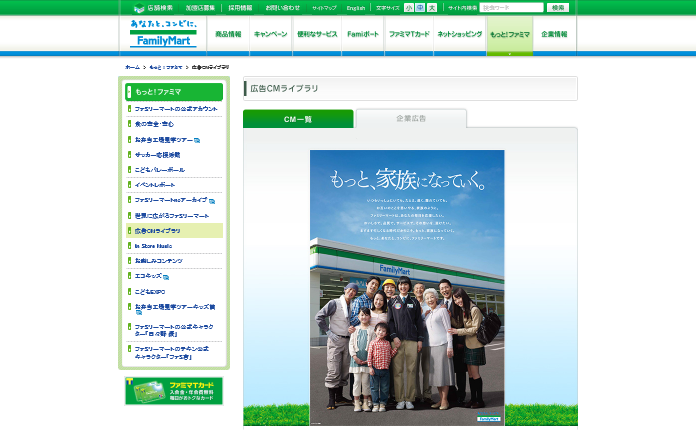
Task: Open the サイトマップ link
Action: (324, 8)
